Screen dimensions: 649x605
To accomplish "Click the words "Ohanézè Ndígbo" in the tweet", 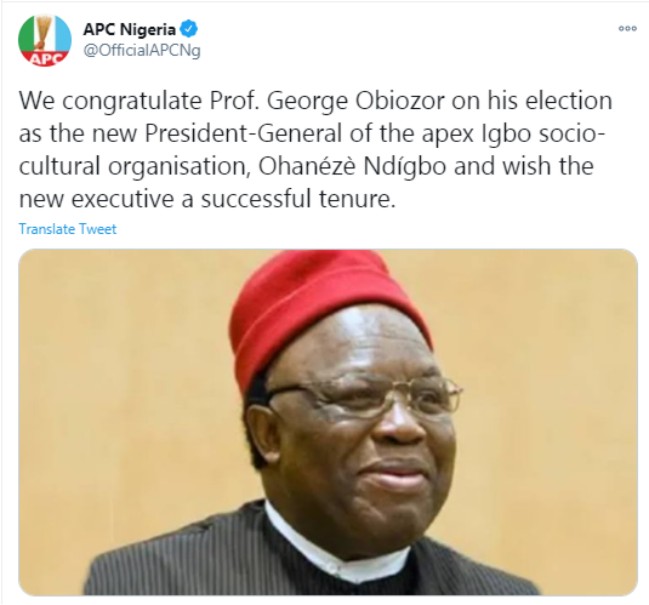I will [x=352, y=166].
